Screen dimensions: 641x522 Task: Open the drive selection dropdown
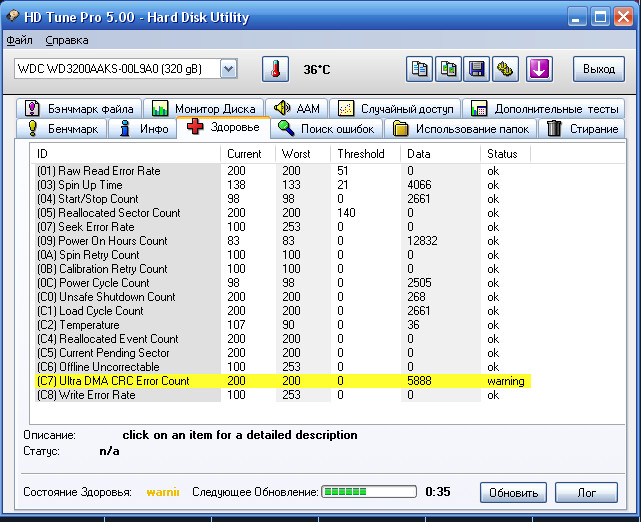coord(229,69)
